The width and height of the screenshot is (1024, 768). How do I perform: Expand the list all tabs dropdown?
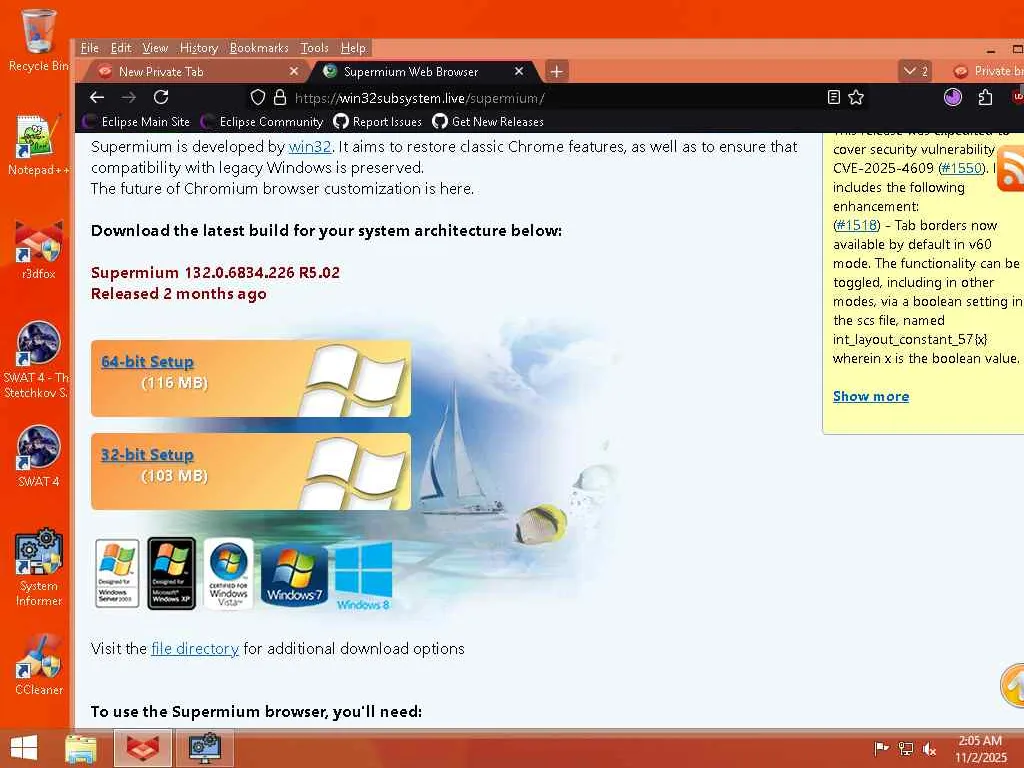pos(914,71)
